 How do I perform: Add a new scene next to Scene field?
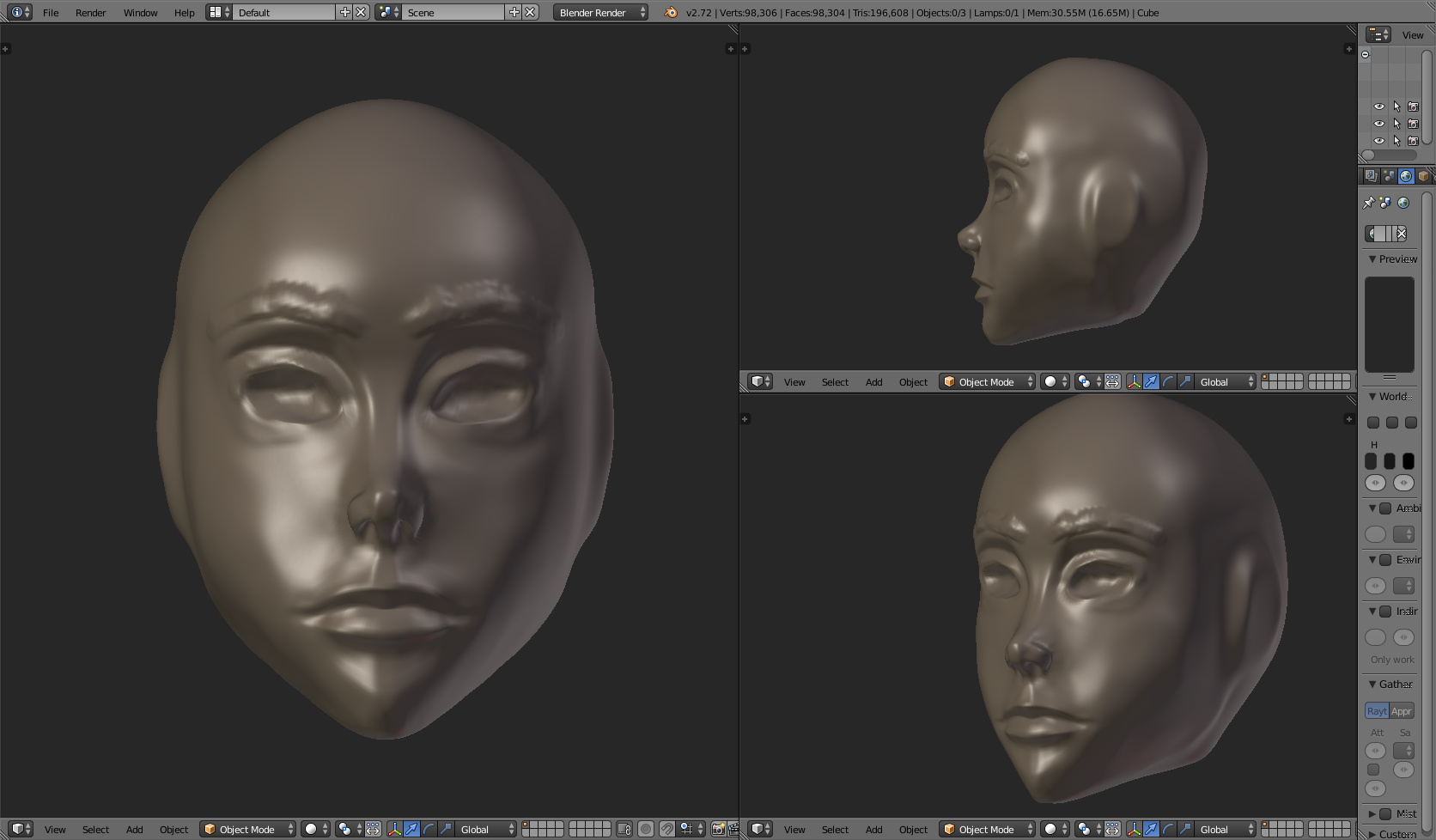coord(514,12)
